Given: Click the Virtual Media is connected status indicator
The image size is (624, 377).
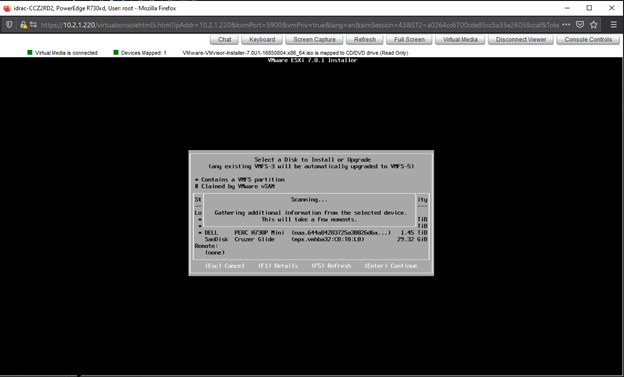Looking at the screenshot, I should tap(62, 53).
